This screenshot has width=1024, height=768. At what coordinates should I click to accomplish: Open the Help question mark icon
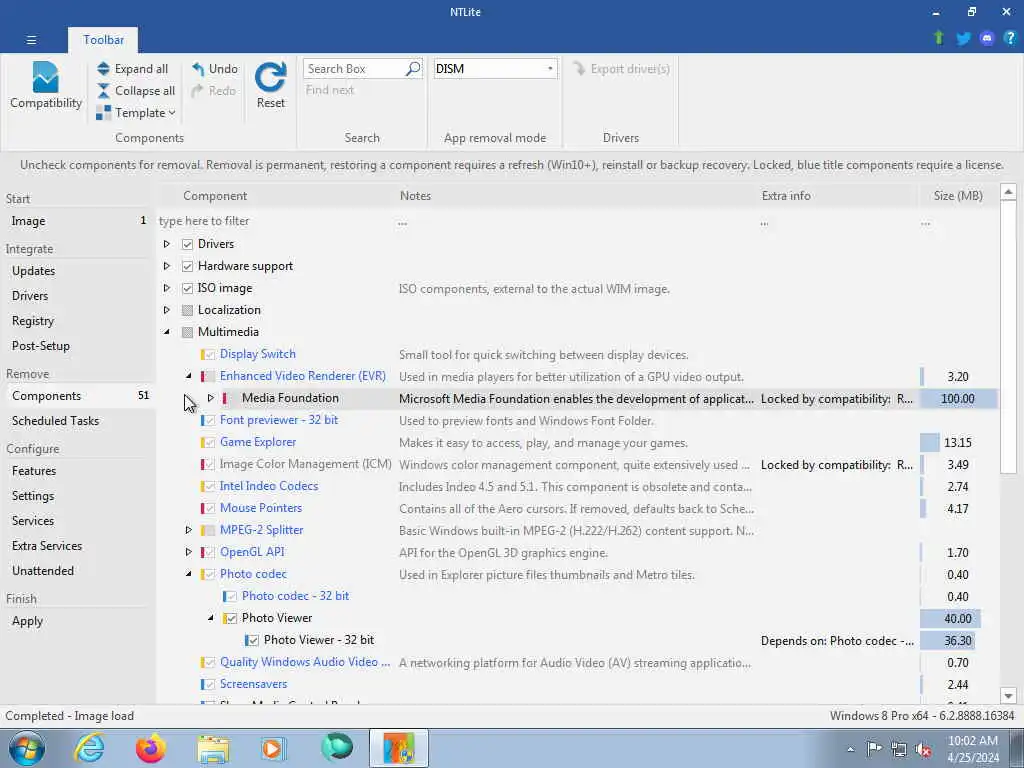point(1010,39)
